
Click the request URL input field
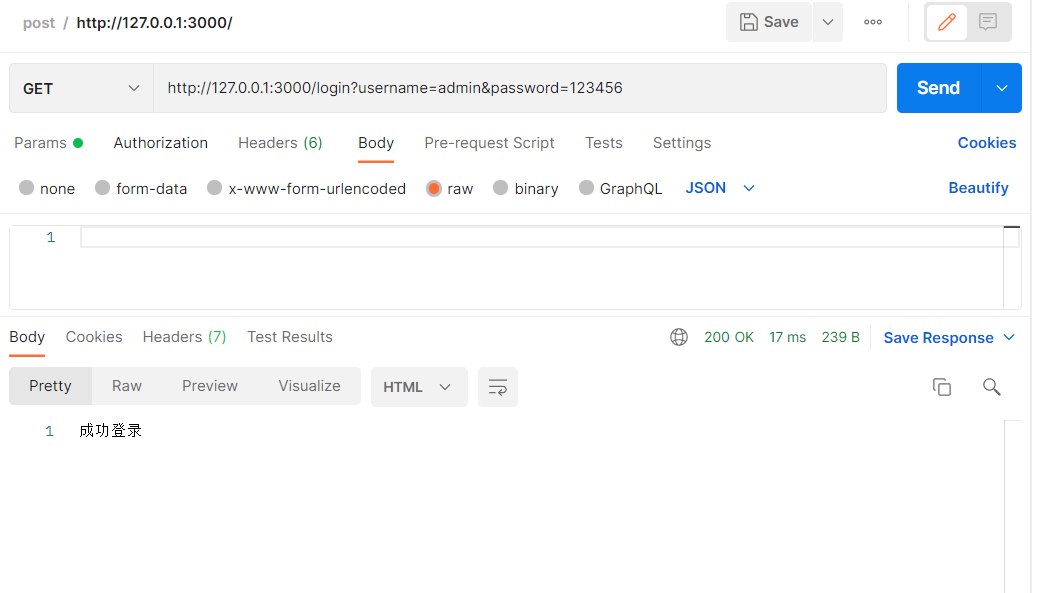[x=520, y=88]
